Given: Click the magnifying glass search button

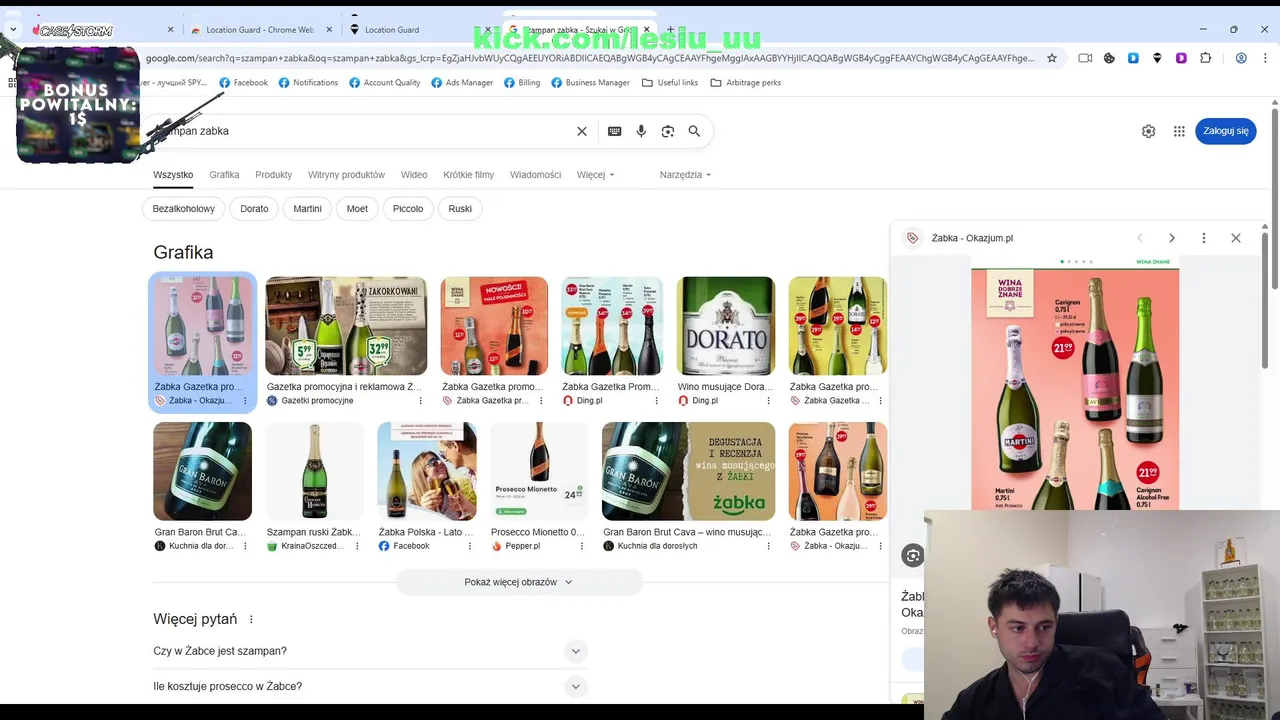Looking at the screenshot, I should point(694,131).
